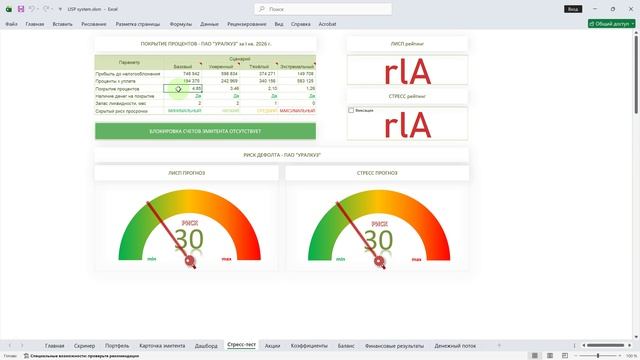Click the СТРЕСС рейтинг rlA value box
Viewport: 640px width, 360px height.
[407, 123]
